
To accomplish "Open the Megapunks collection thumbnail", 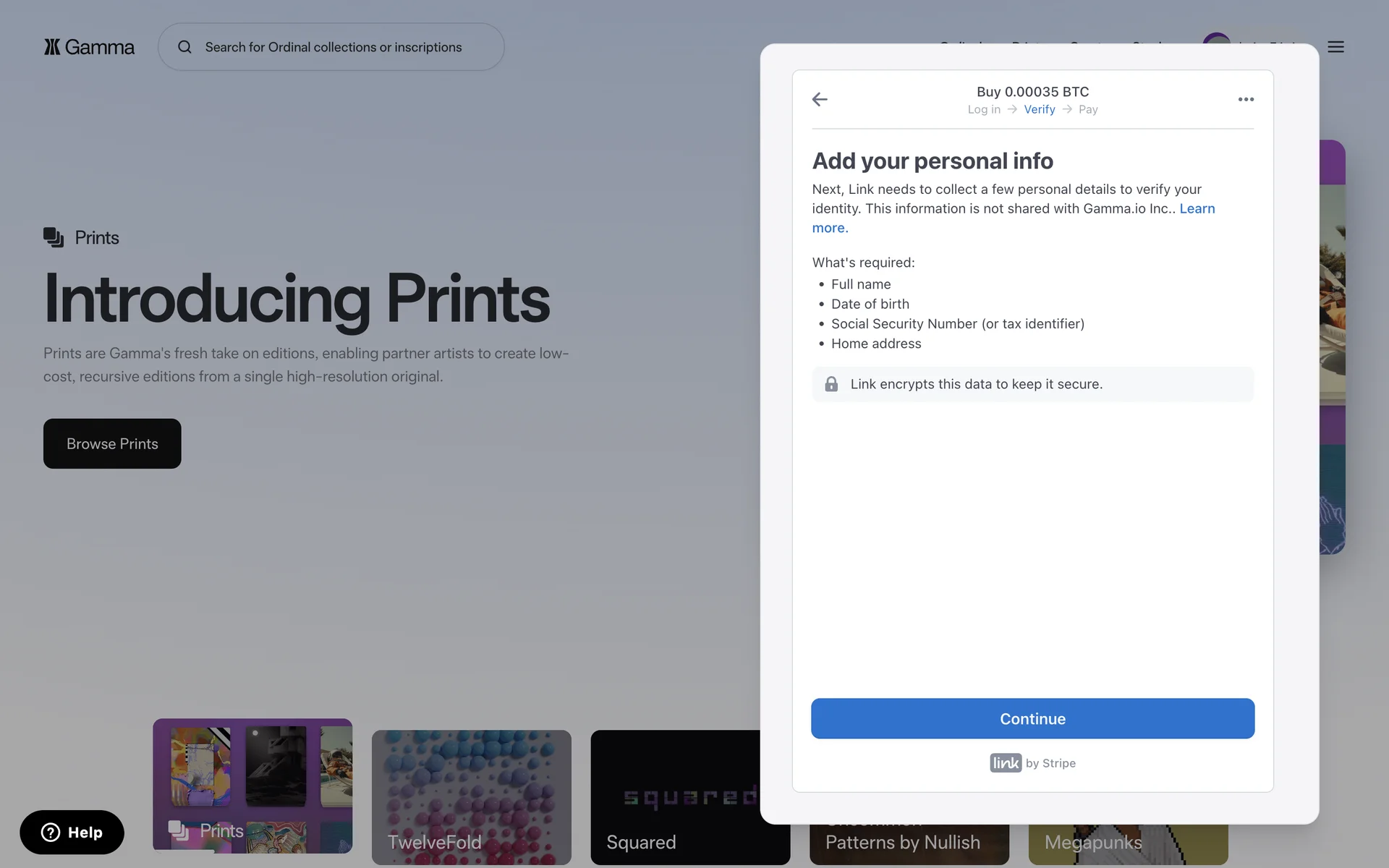I will click(1127, 844).
